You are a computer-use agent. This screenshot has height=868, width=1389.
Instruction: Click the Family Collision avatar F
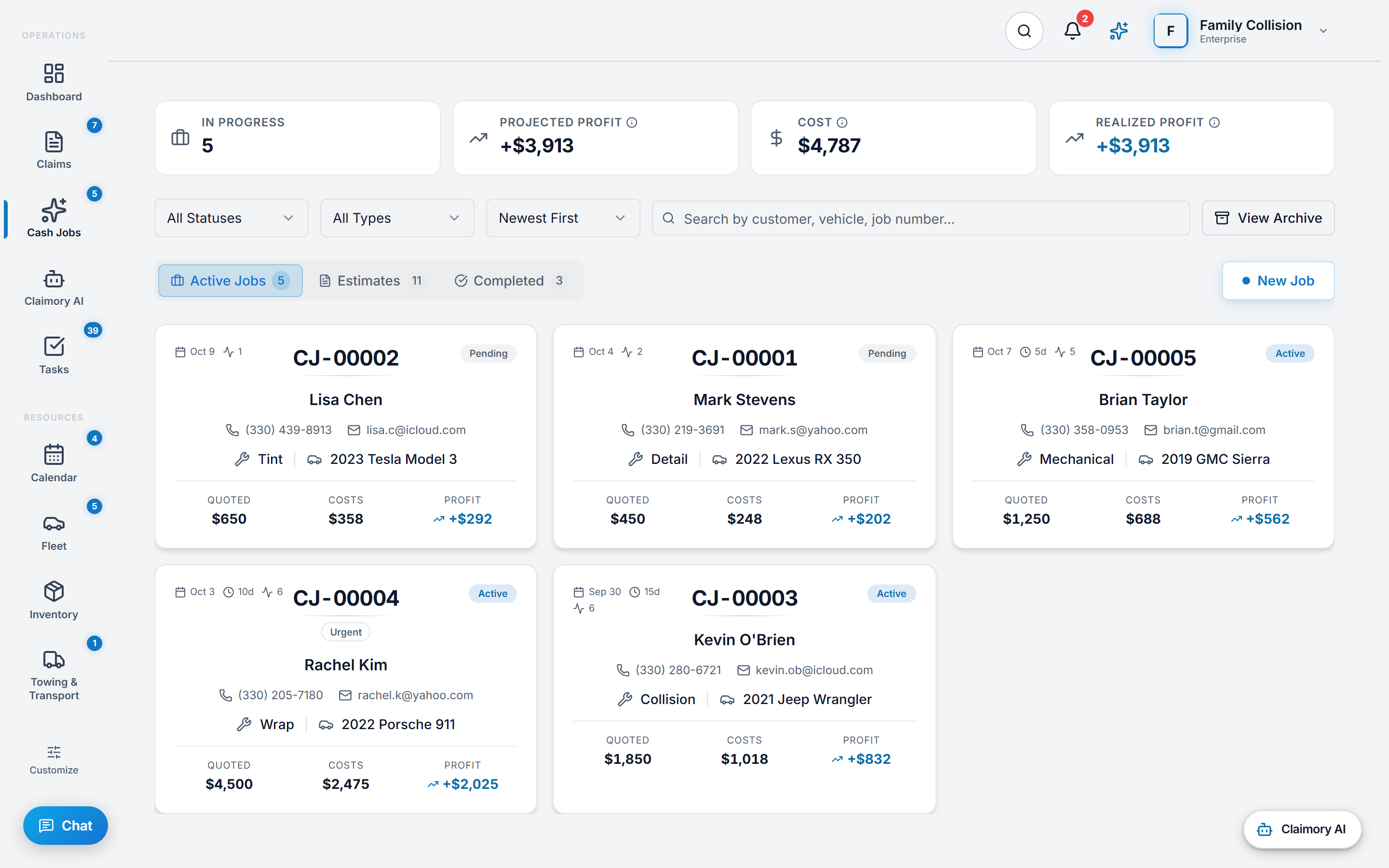(1171, 31)
